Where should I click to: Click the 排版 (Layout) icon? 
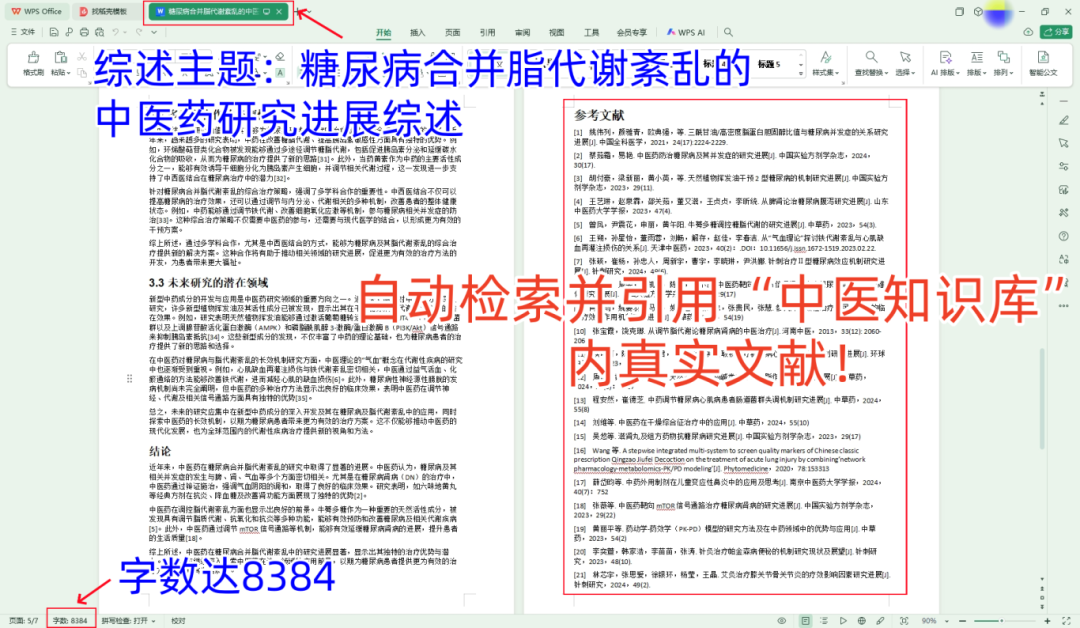pyautogui.click(x=976, y=57)
